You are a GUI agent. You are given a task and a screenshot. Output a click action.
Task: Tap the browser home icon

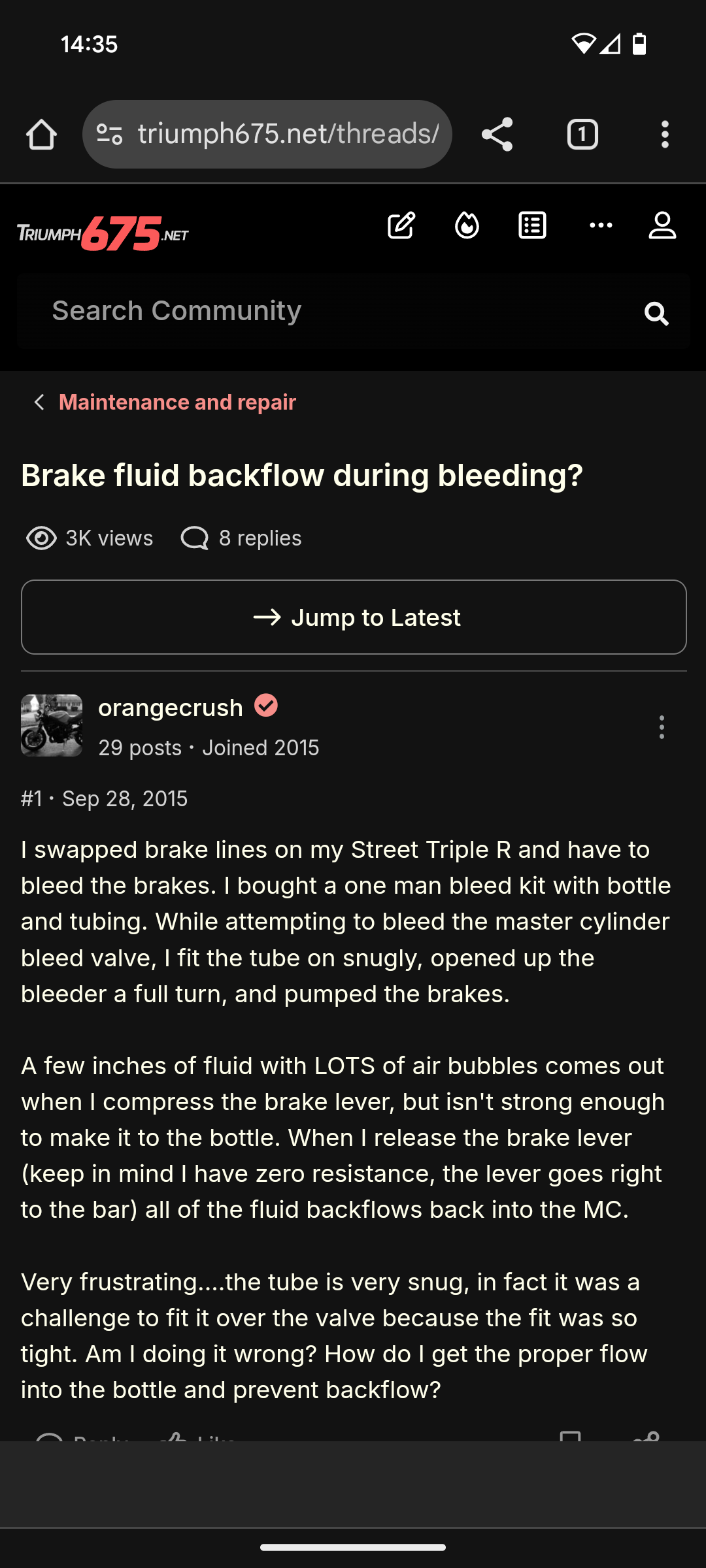pos(41,135)
